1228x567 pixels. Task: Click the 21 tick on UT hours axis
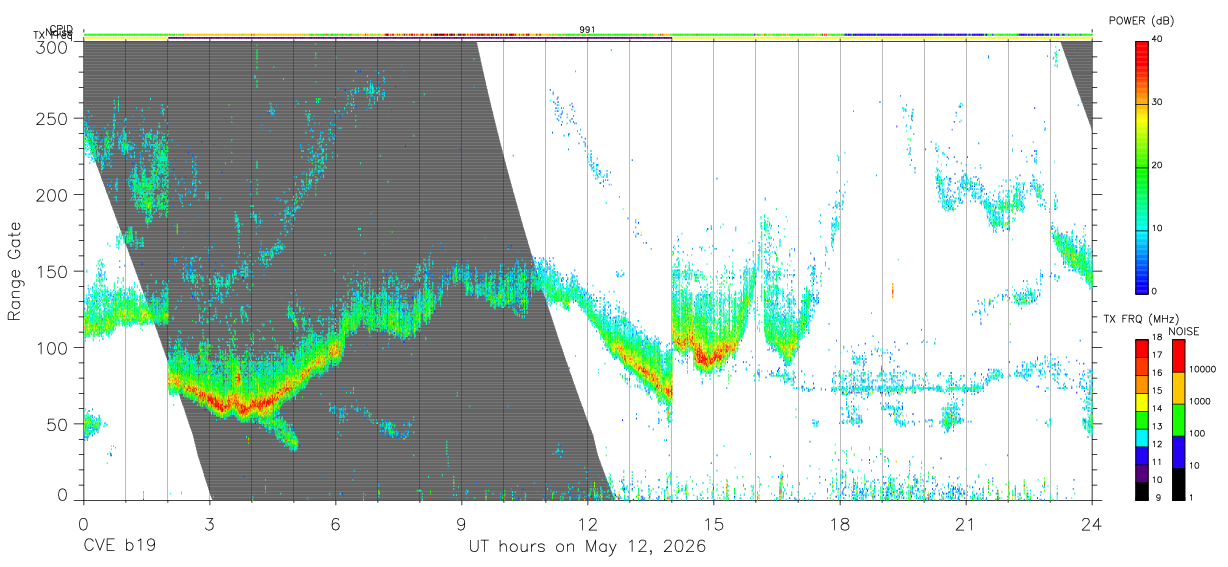point(966,522)
